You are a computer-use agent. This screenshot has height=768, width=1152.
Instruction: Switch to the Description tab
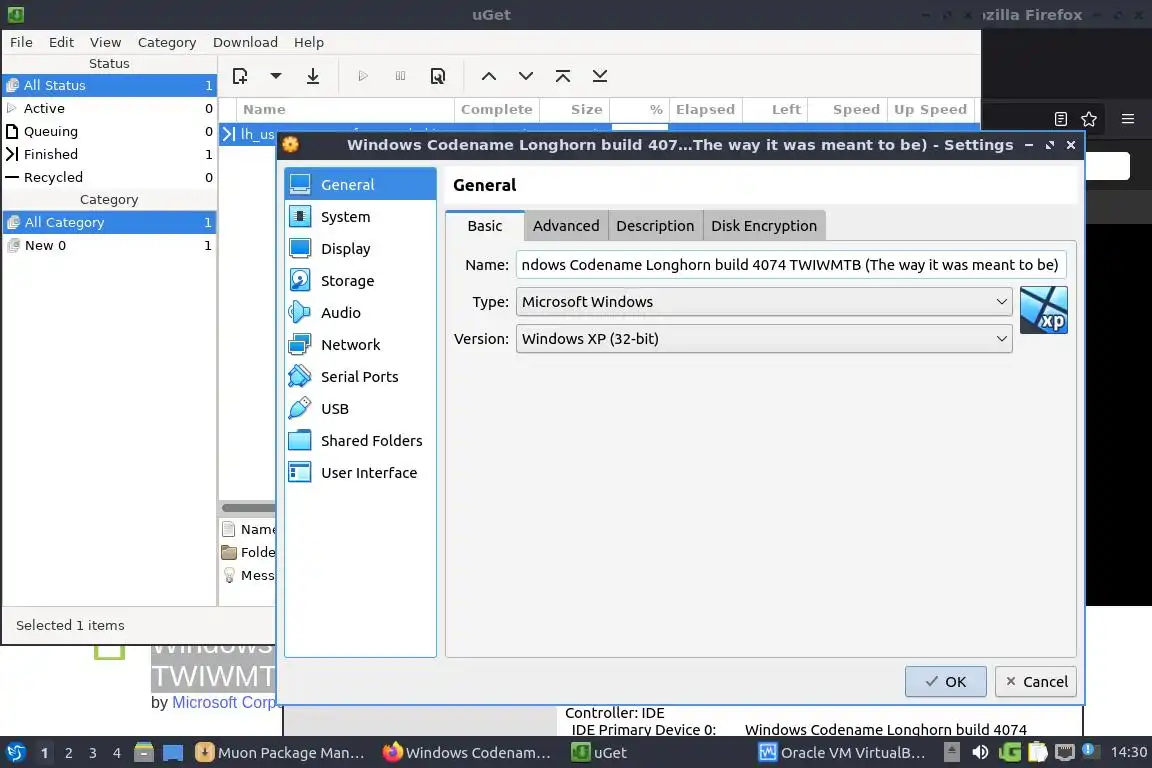[655, 226]
